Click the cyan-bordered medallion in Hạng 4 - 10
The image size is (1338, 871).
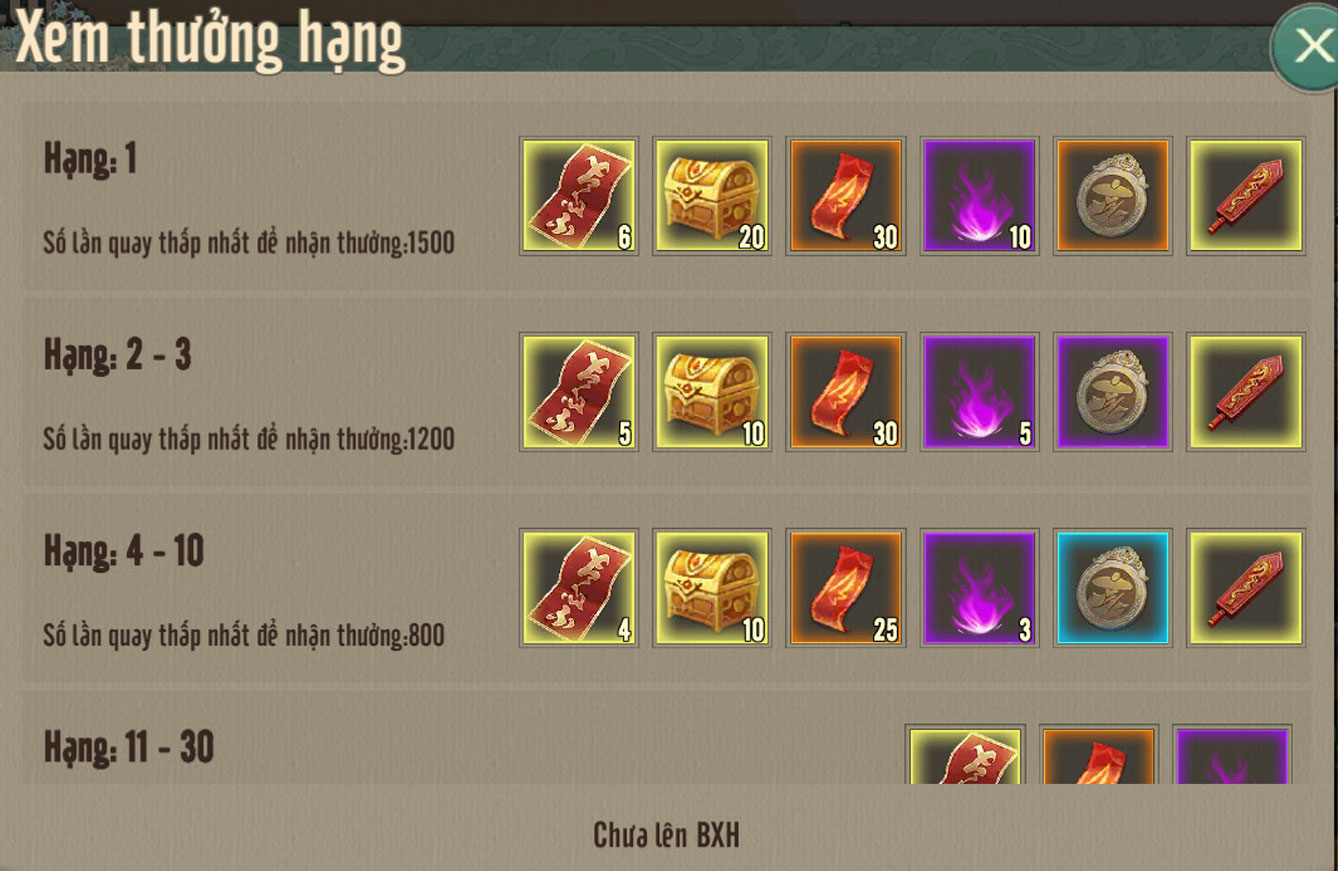pyautogui.click(x=1113, y=588)
